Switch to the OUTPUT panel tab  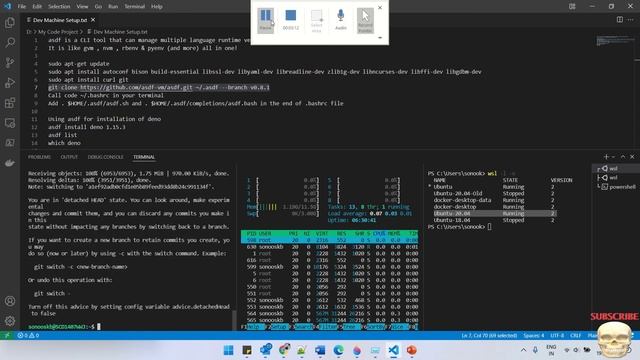69,157
